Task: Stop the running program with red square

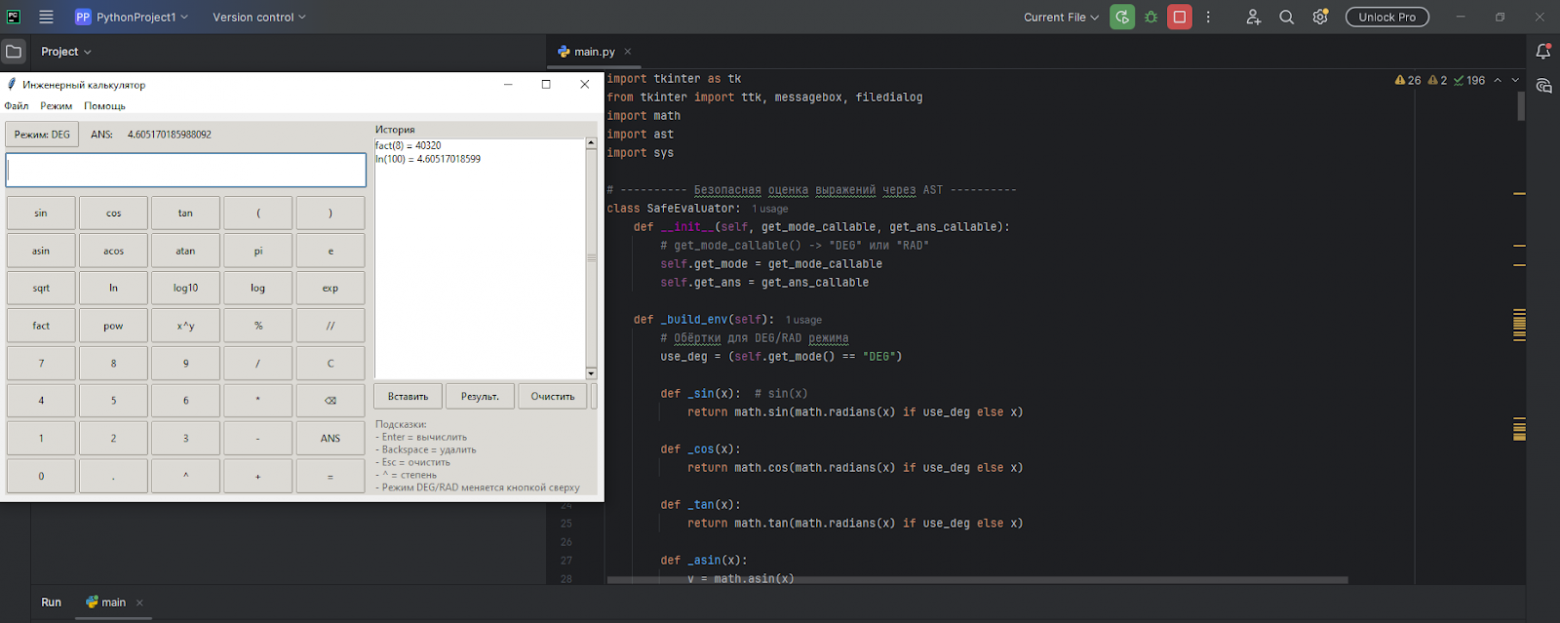Action: (x=1180, y=17)
